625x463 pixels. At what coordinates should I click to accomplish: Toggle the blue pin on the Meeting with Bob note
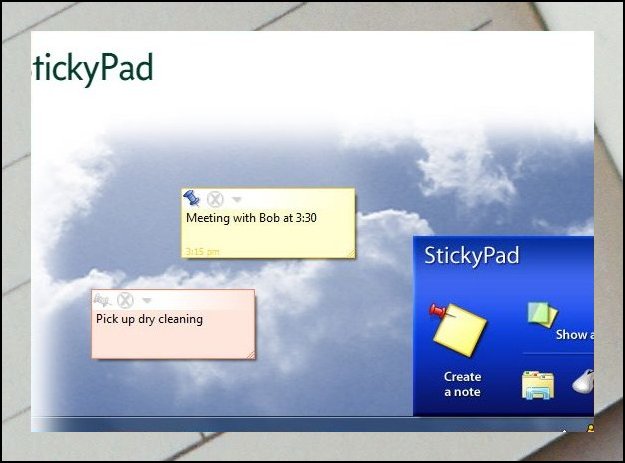pos(191,198)
